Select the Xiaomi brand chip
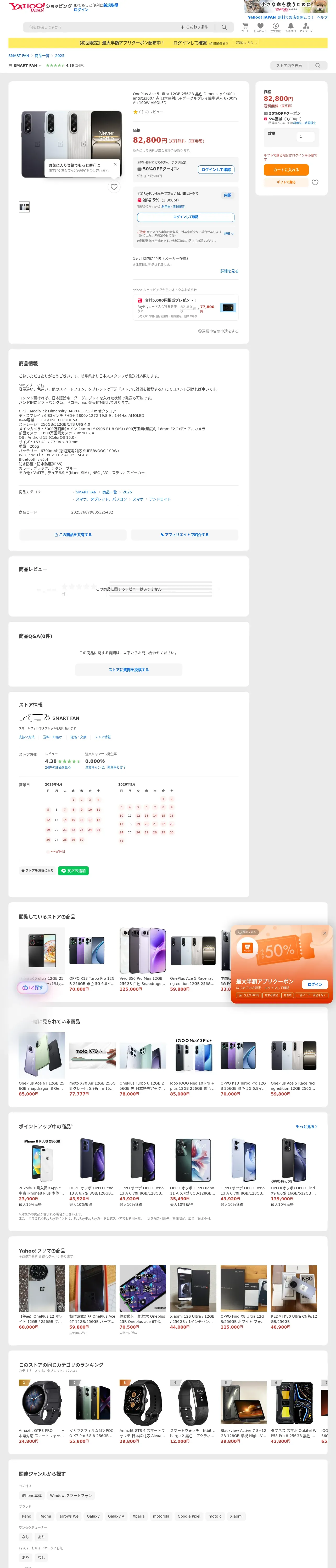Screen dimensions: 336x1568 click(x=236, y=1516)
